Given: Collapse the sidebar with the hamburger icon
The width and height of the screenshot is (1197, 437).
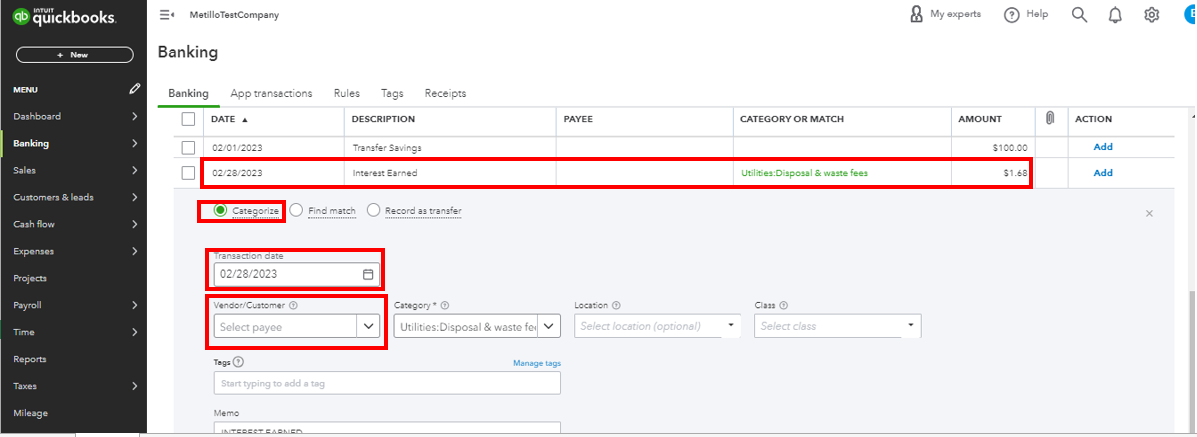Looking at the screenshot, I should click(166, 15).
